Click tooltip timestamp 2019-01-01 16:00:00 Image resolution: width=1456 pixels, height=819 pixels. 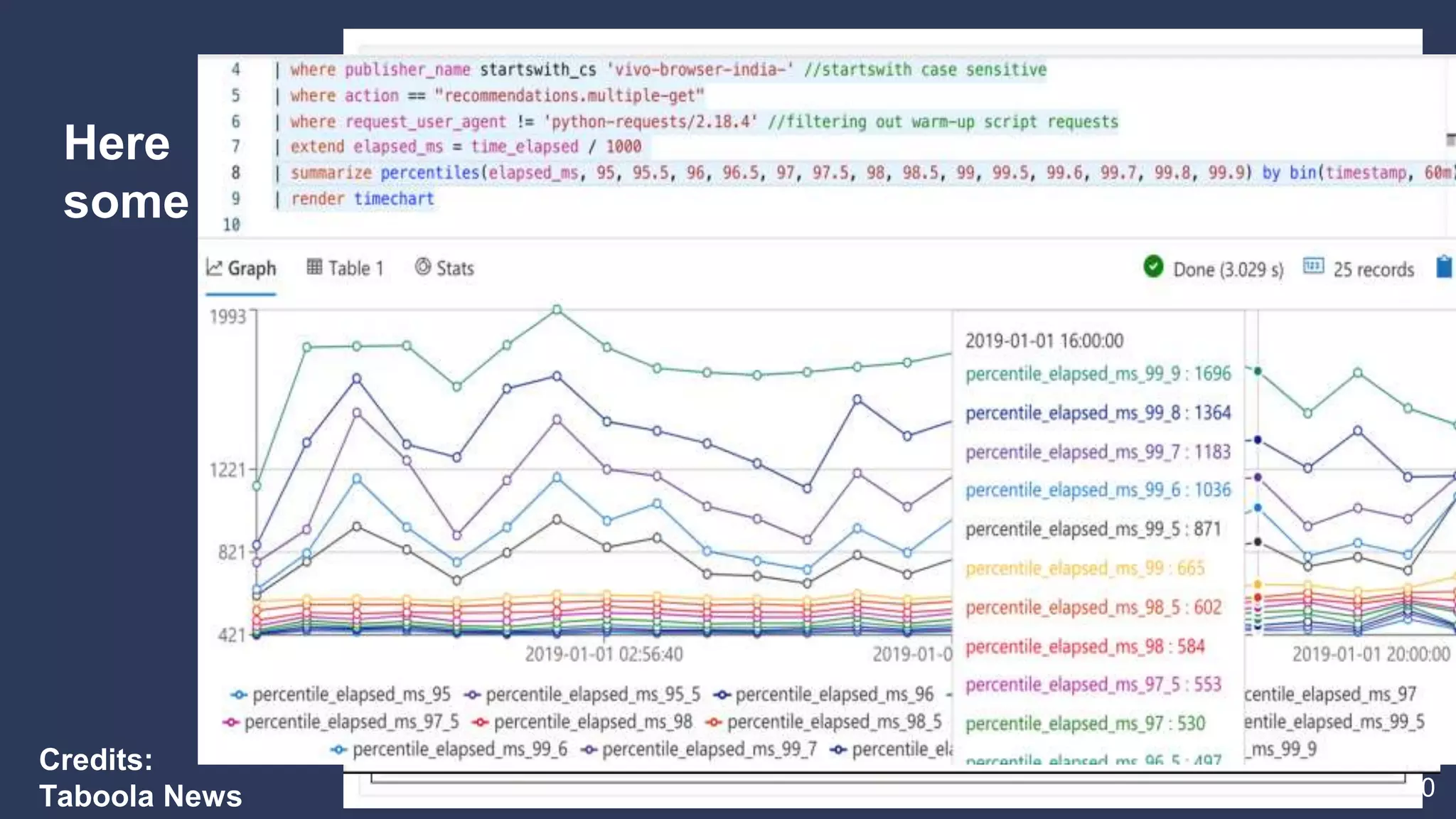click(1044, 341)
